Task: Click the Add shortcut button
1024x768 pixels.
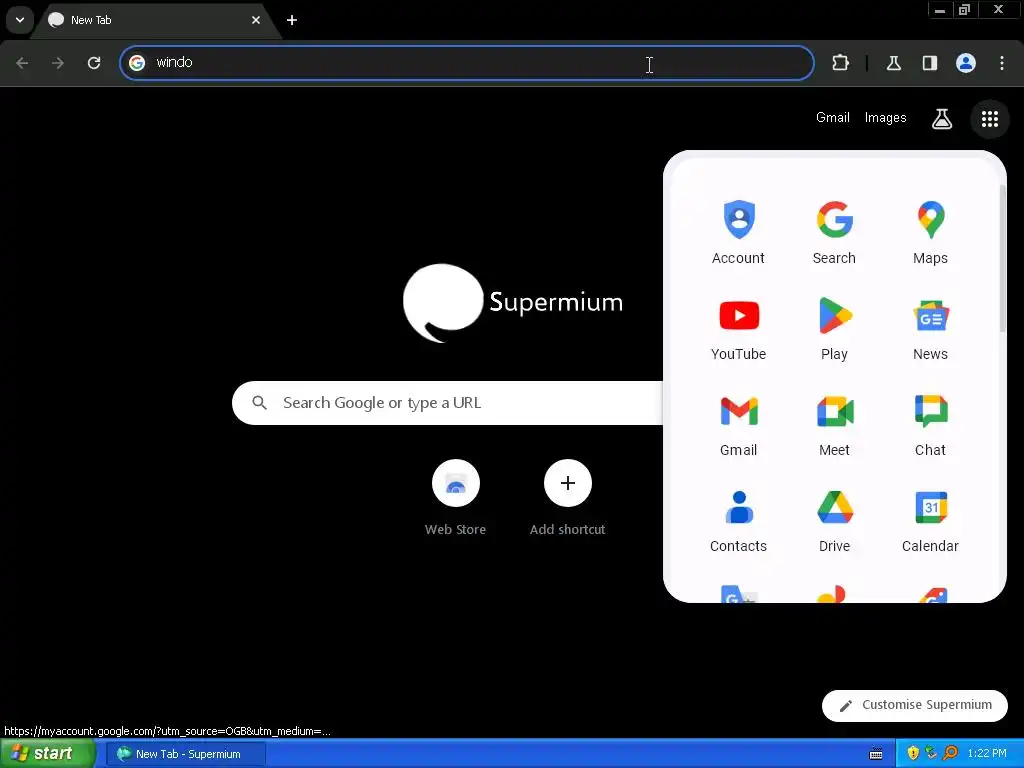Action: coord(568,498)
